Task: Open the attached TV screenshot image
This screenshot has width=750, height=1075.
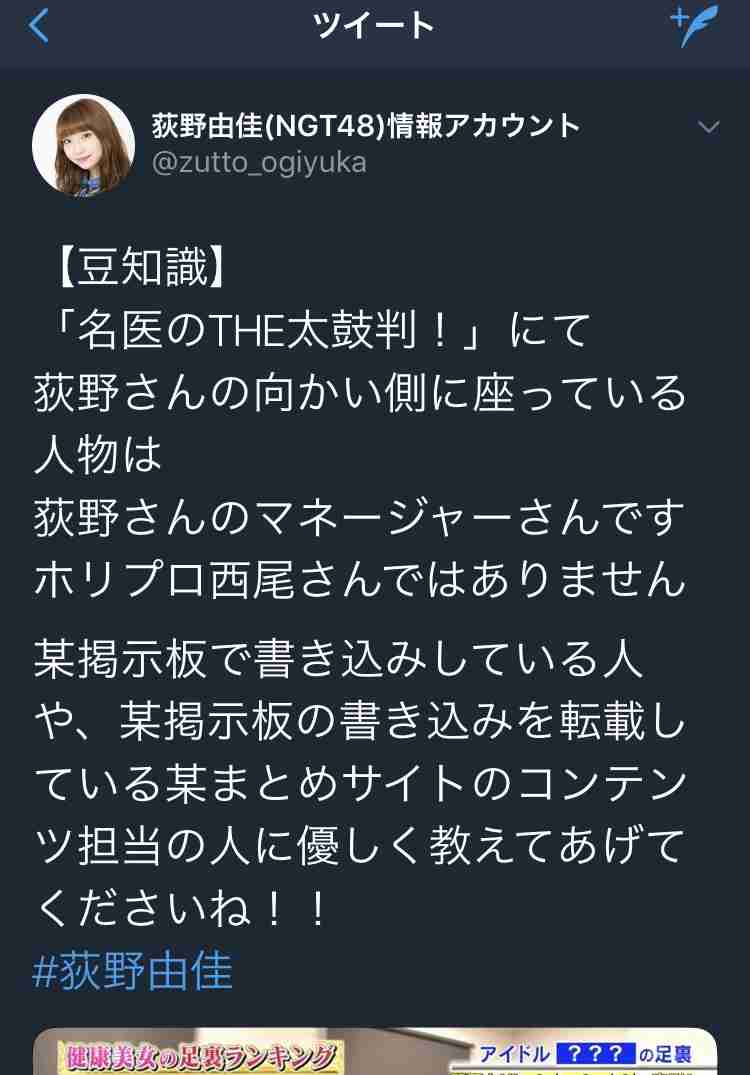Action: coord(375,1051)
